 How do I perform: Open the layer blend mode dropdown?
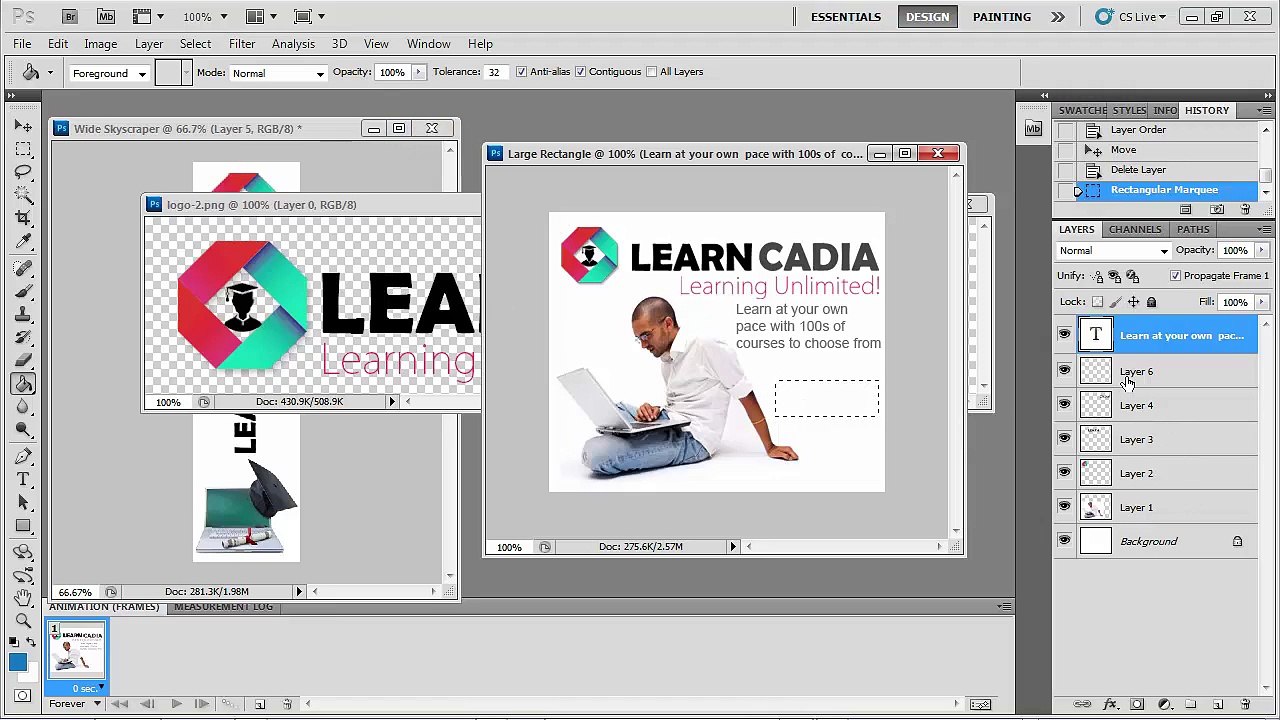coord(1114,251)
